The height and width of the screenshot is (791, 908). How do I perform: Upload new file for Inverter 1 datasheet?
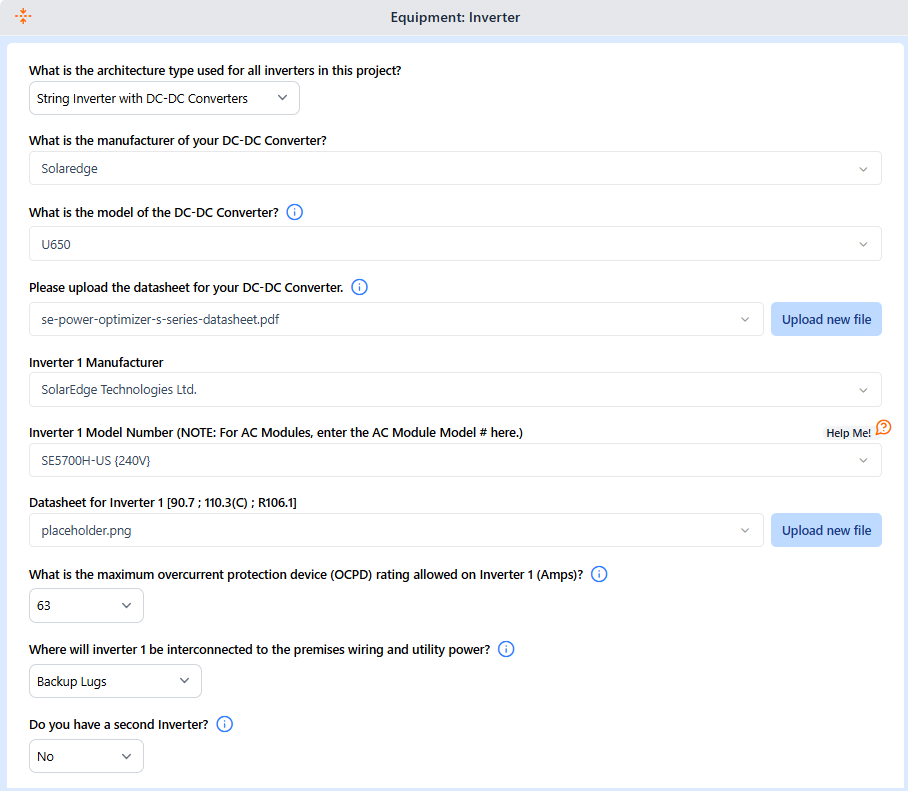826,530
